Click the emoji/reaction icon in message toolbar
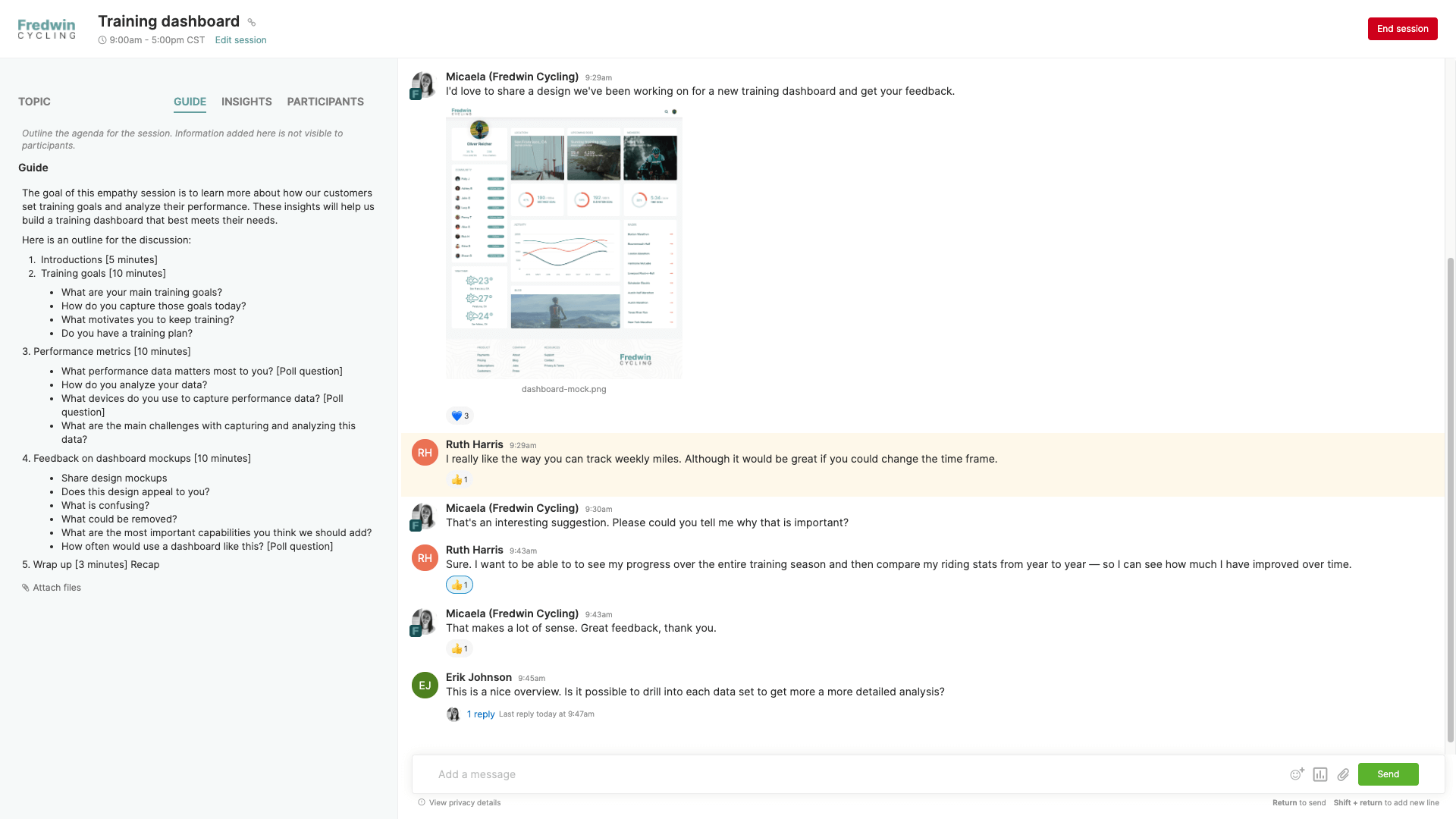The width and height of the screenshot is (1456, 819). coord(1297,773)
